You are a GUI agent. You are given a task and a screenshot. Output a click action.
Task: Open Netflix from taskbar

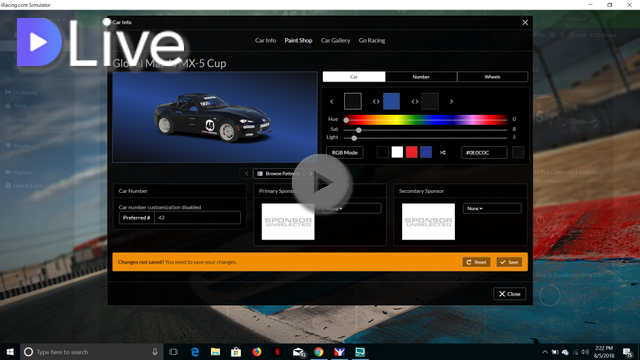click(x=277, y=352)
